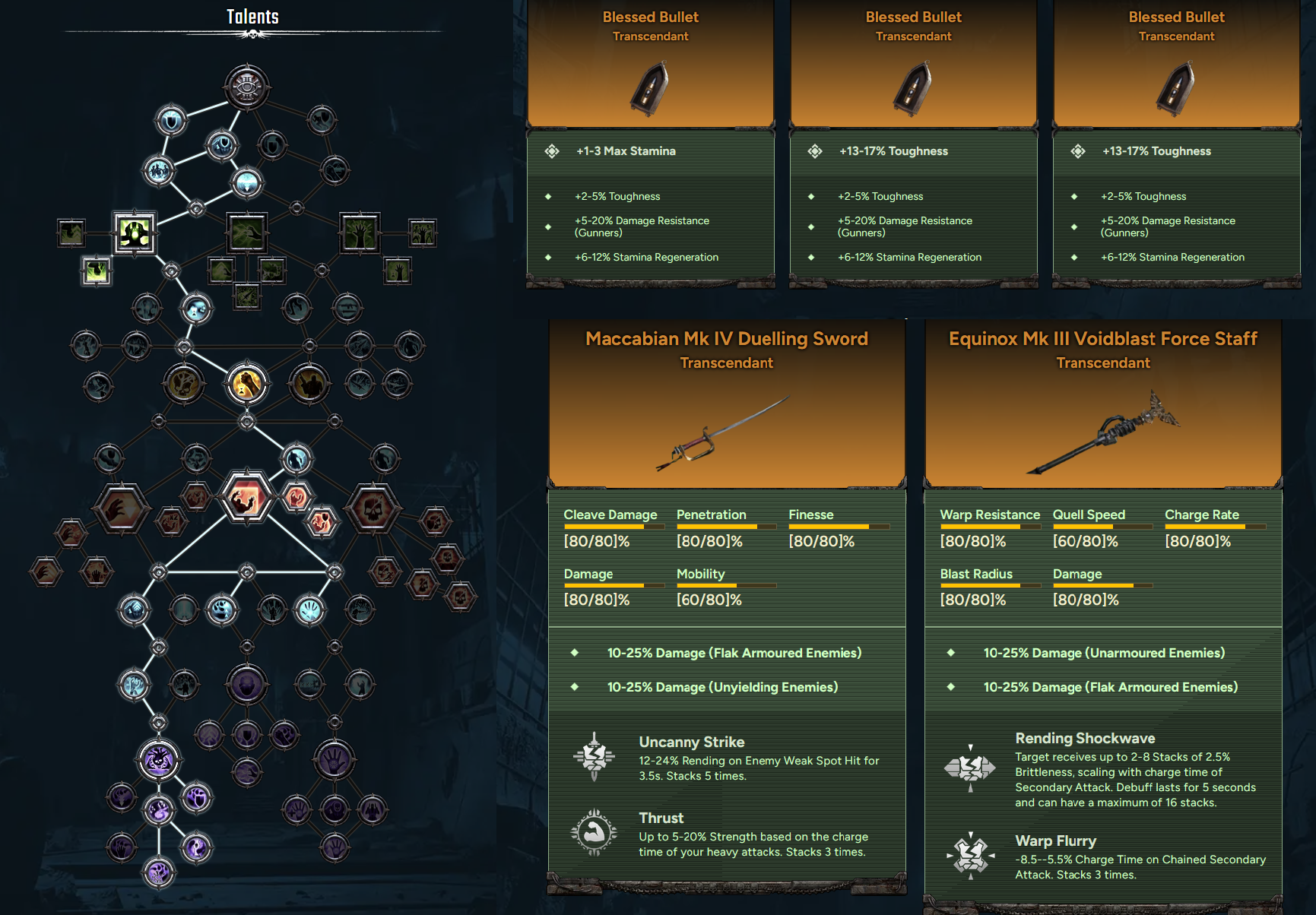Image resolution: width=1316 pixels, height=915 pixels.
Task: Click the Talents heading
Action: click(252, 17)
